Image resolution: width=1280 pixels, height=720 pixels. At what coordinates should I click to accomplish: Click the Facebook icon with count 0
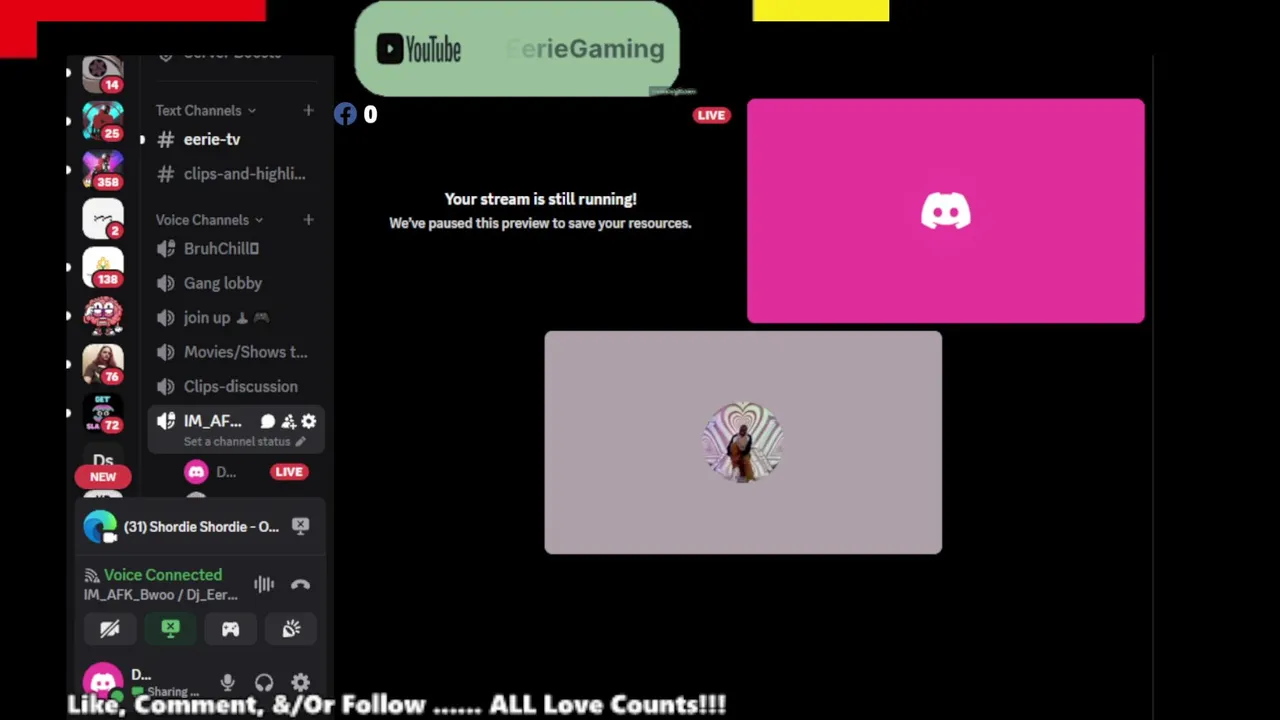click(345, 114)
